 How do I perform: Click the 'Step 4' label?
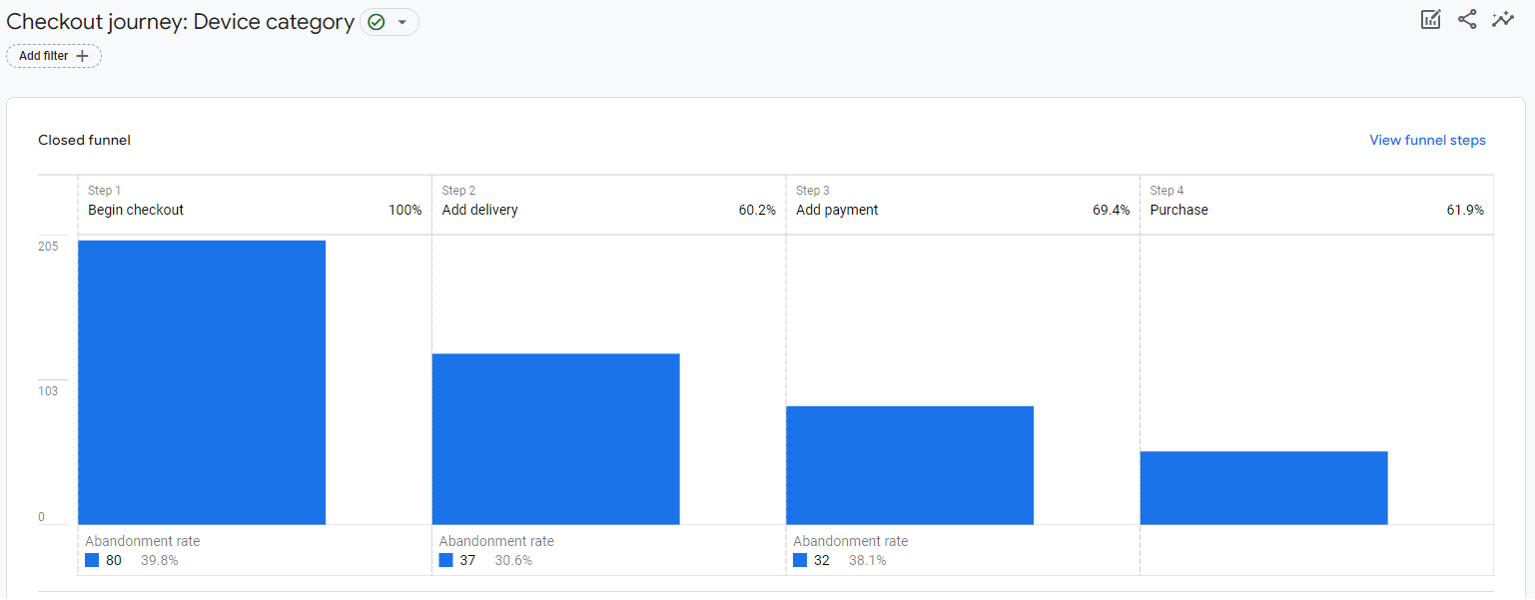click(x=1167, y=190)
